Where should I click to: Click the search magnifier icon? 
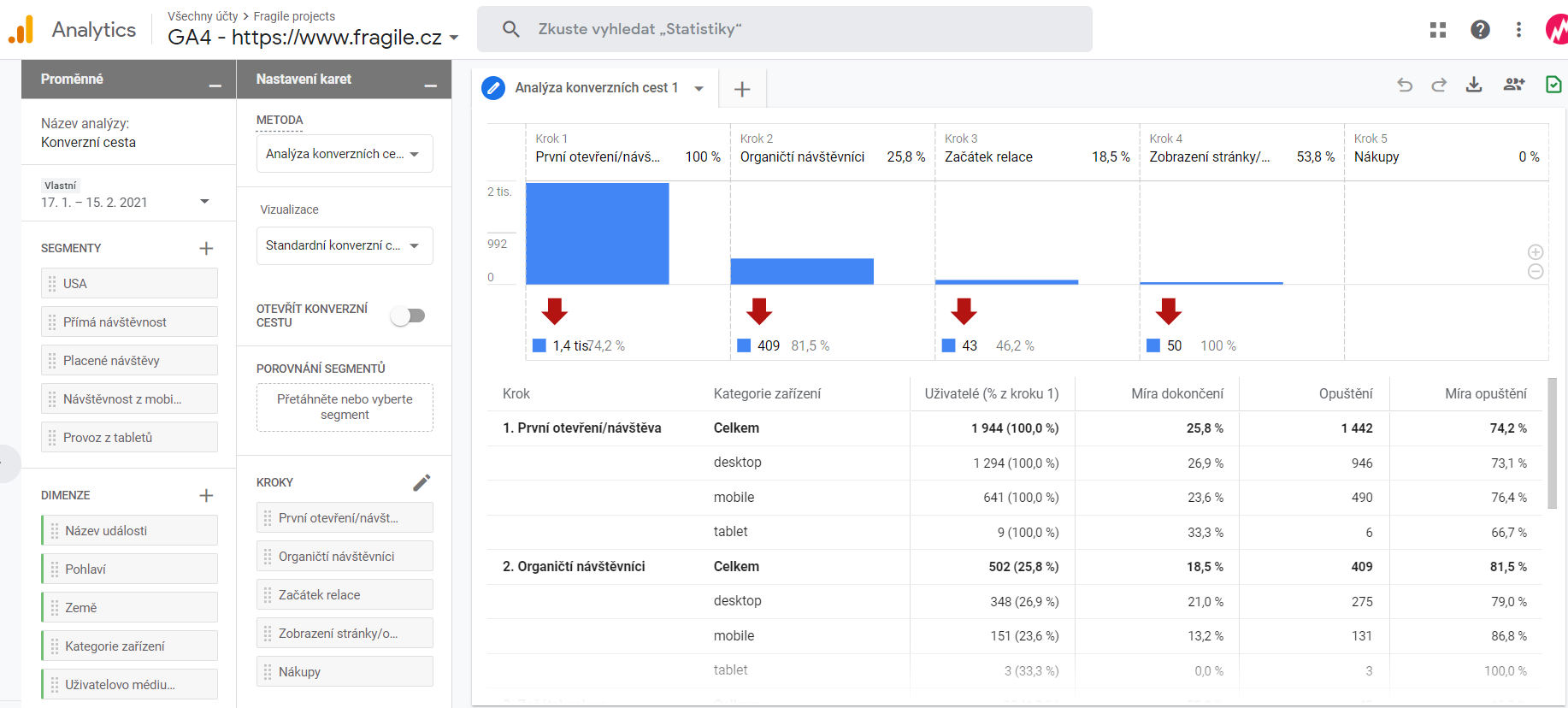511,29
